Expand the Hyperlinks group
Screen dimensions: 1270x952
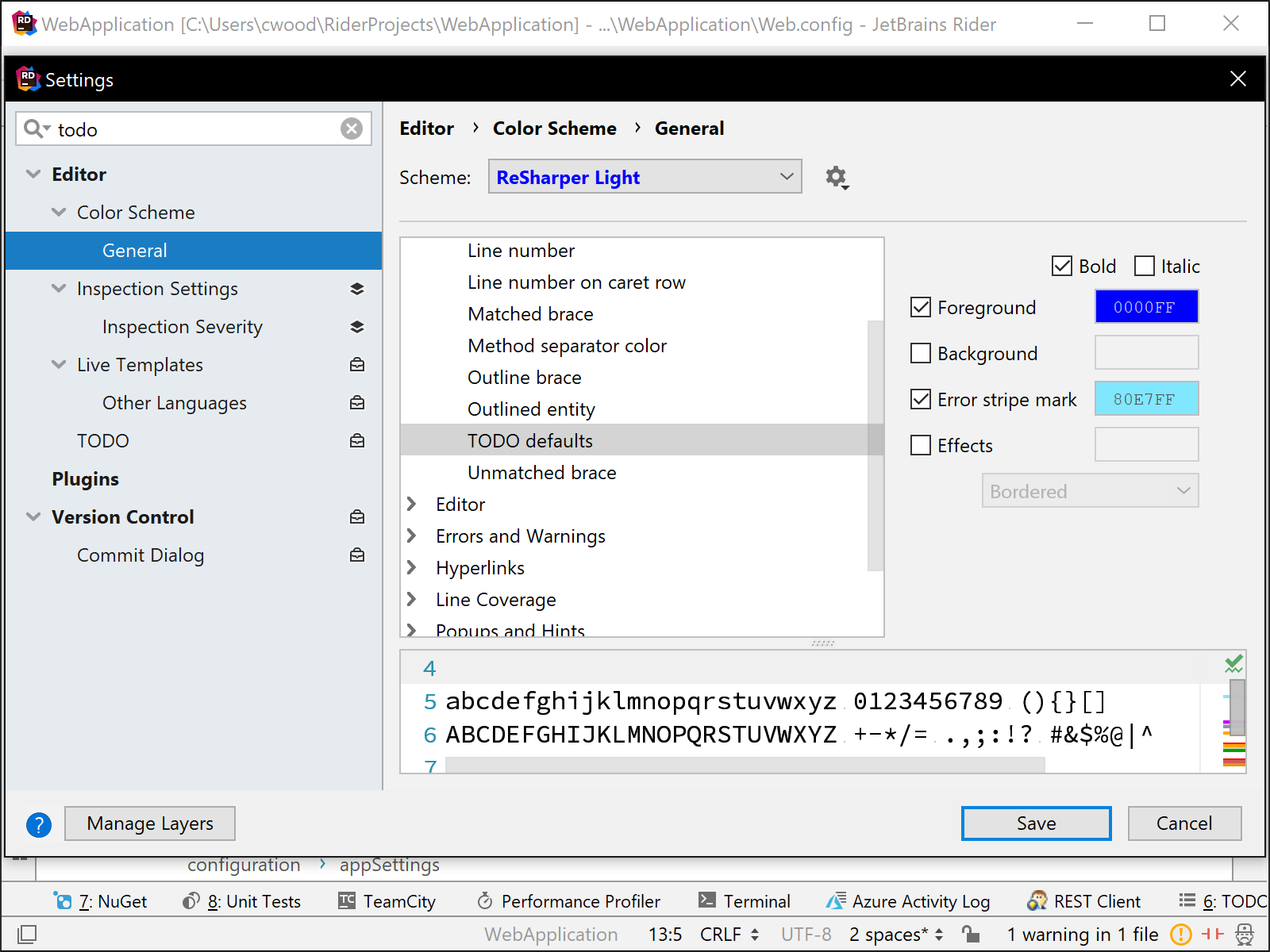(411, 567)
